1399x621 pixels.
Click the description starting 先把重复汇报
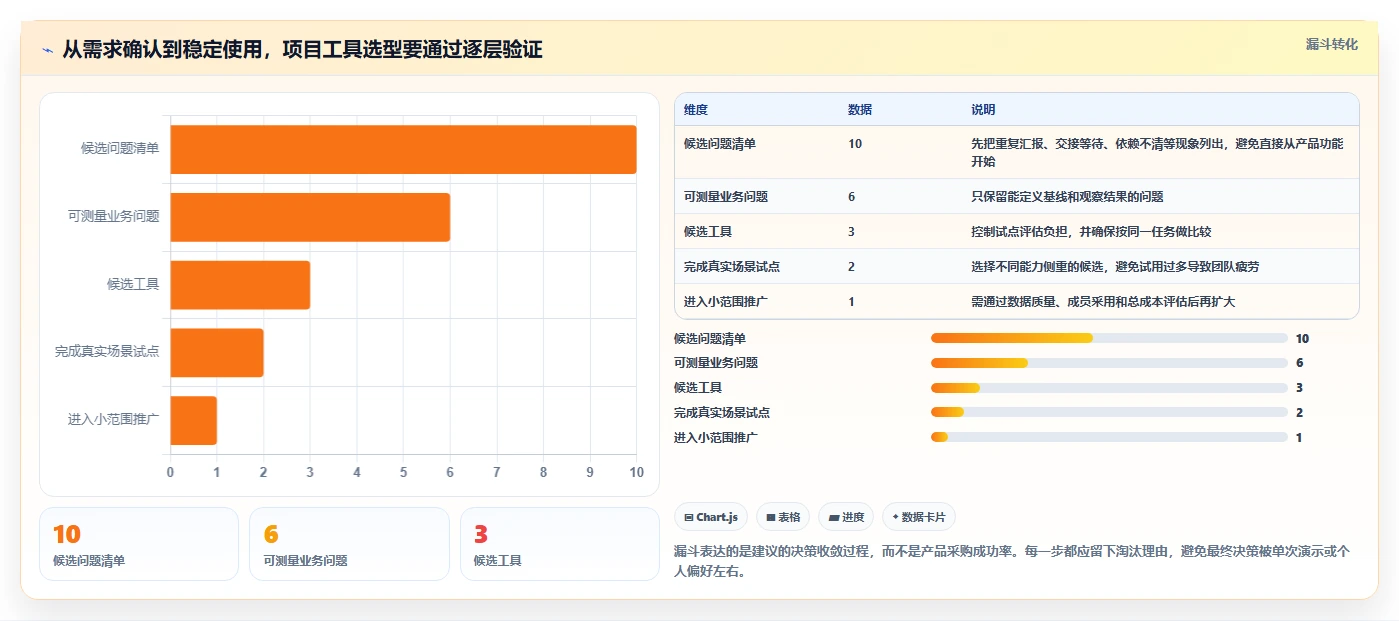pos(1157,152)
